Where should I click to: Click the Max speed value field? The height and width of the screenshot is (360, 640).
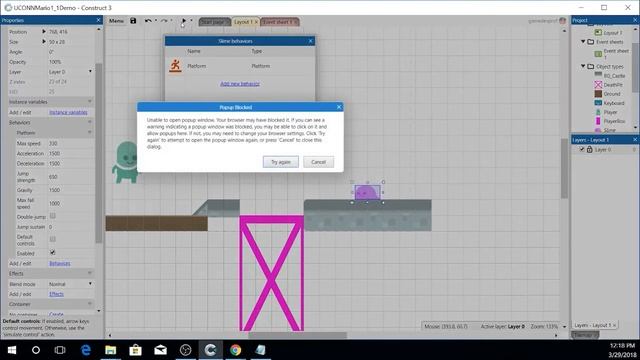click(x=70, y=144)
